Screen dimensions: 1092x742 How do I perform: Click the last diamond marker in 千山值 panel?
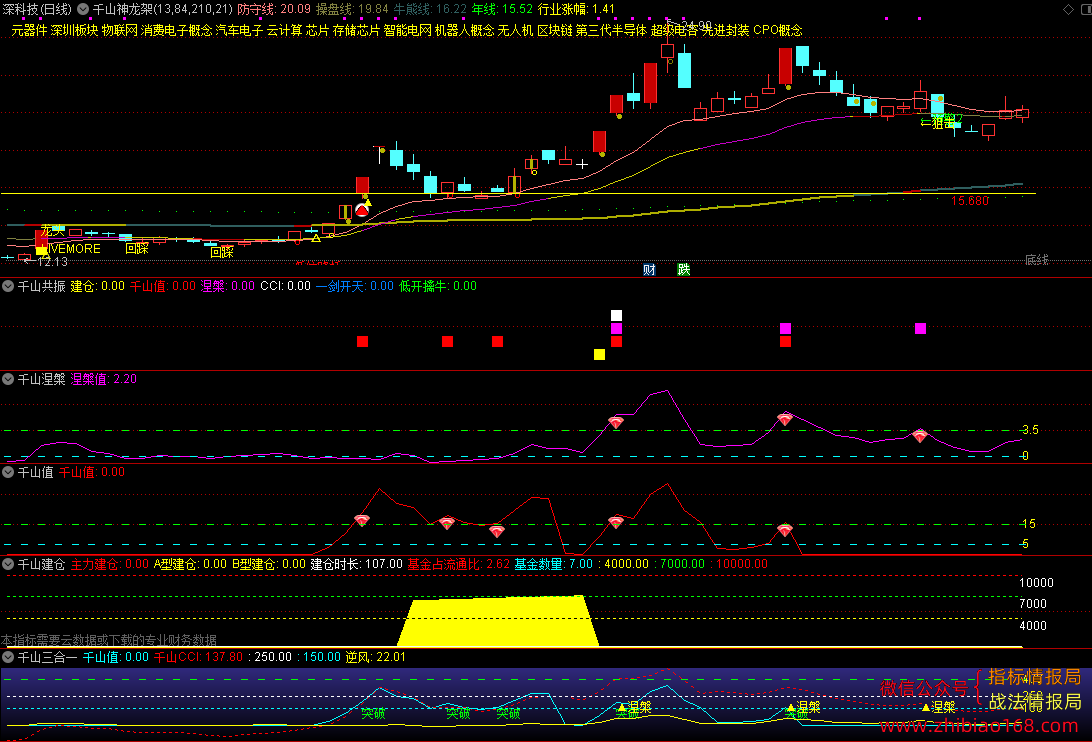[785, 530]
